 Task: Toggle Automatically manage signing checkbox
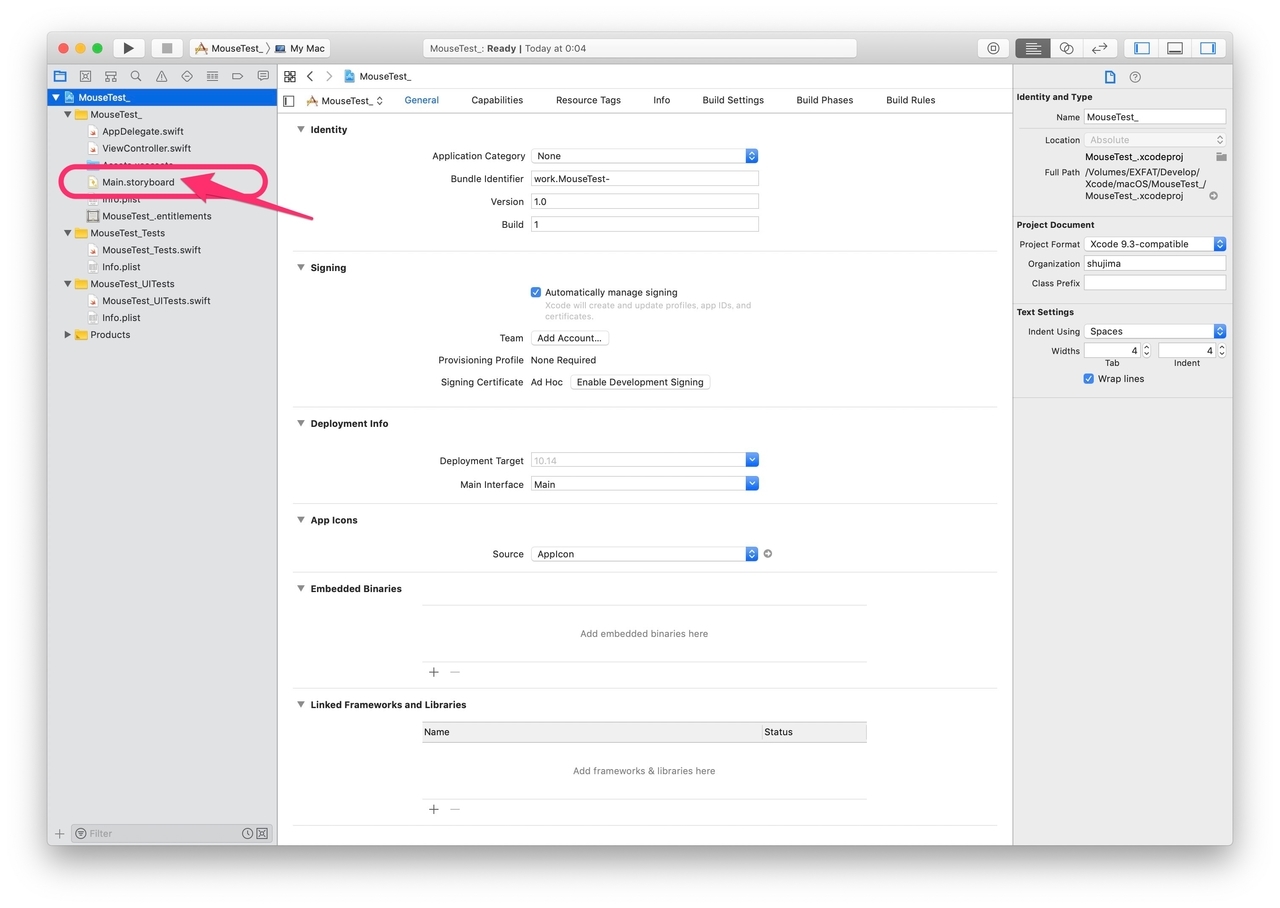536,293
